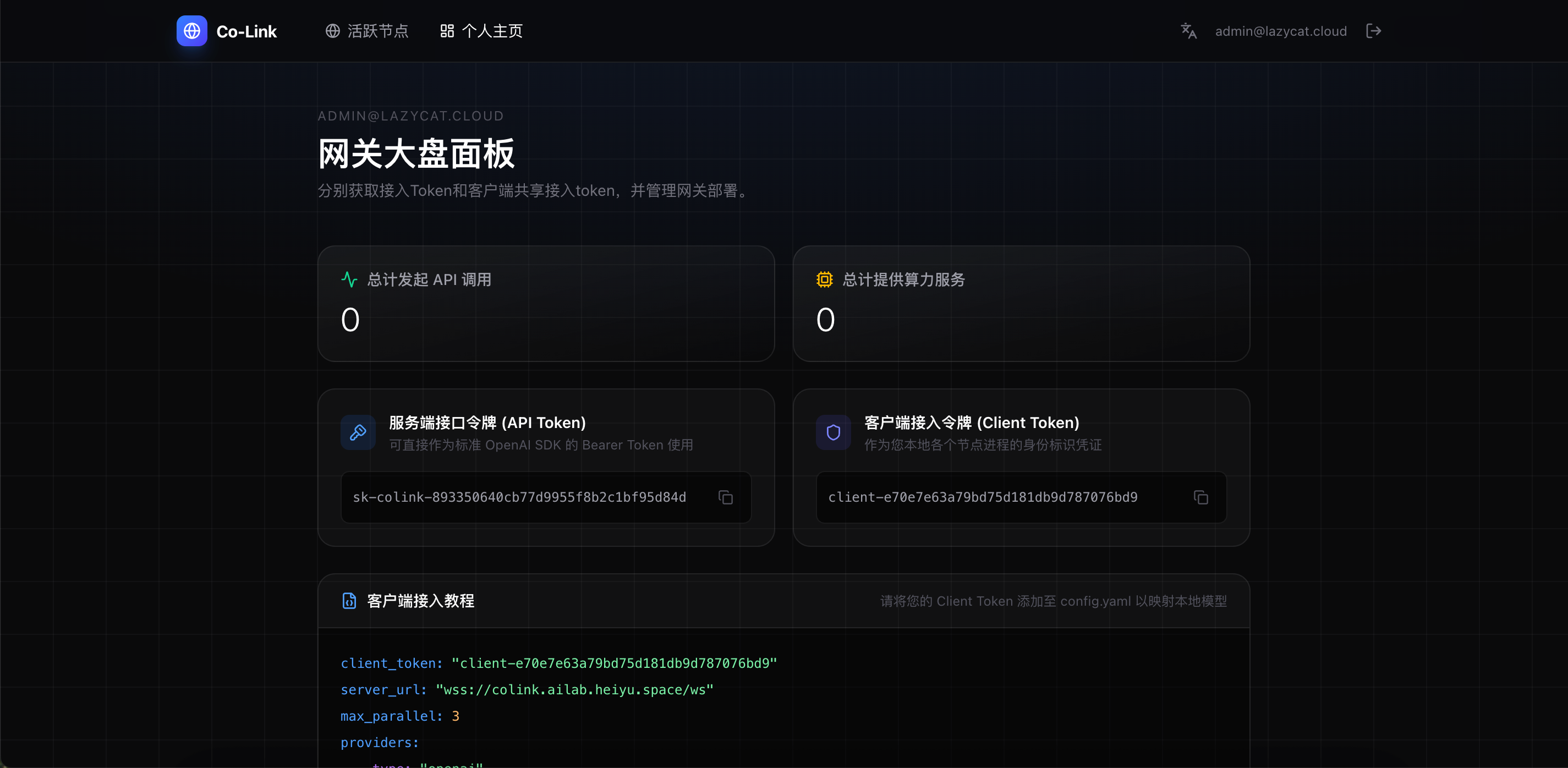Open the 个人主页 nav item
The height and width of the screenshot is (768, 1568).
click(x=481, y=31)
